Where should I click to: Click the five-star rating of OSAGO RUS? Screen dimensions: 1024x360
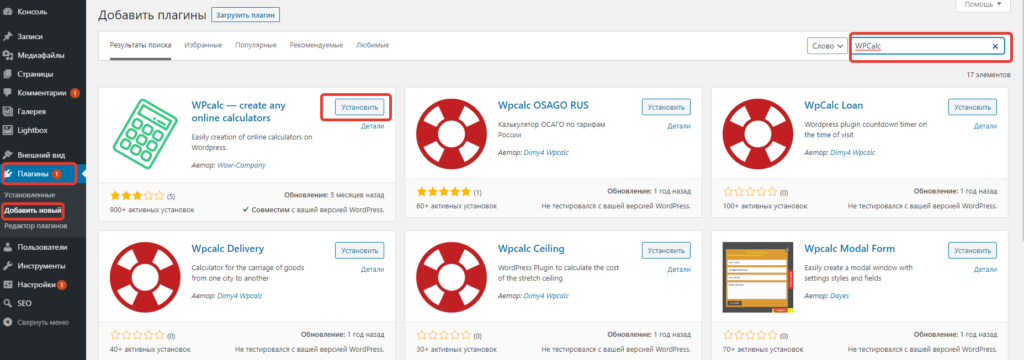[443, 192]
